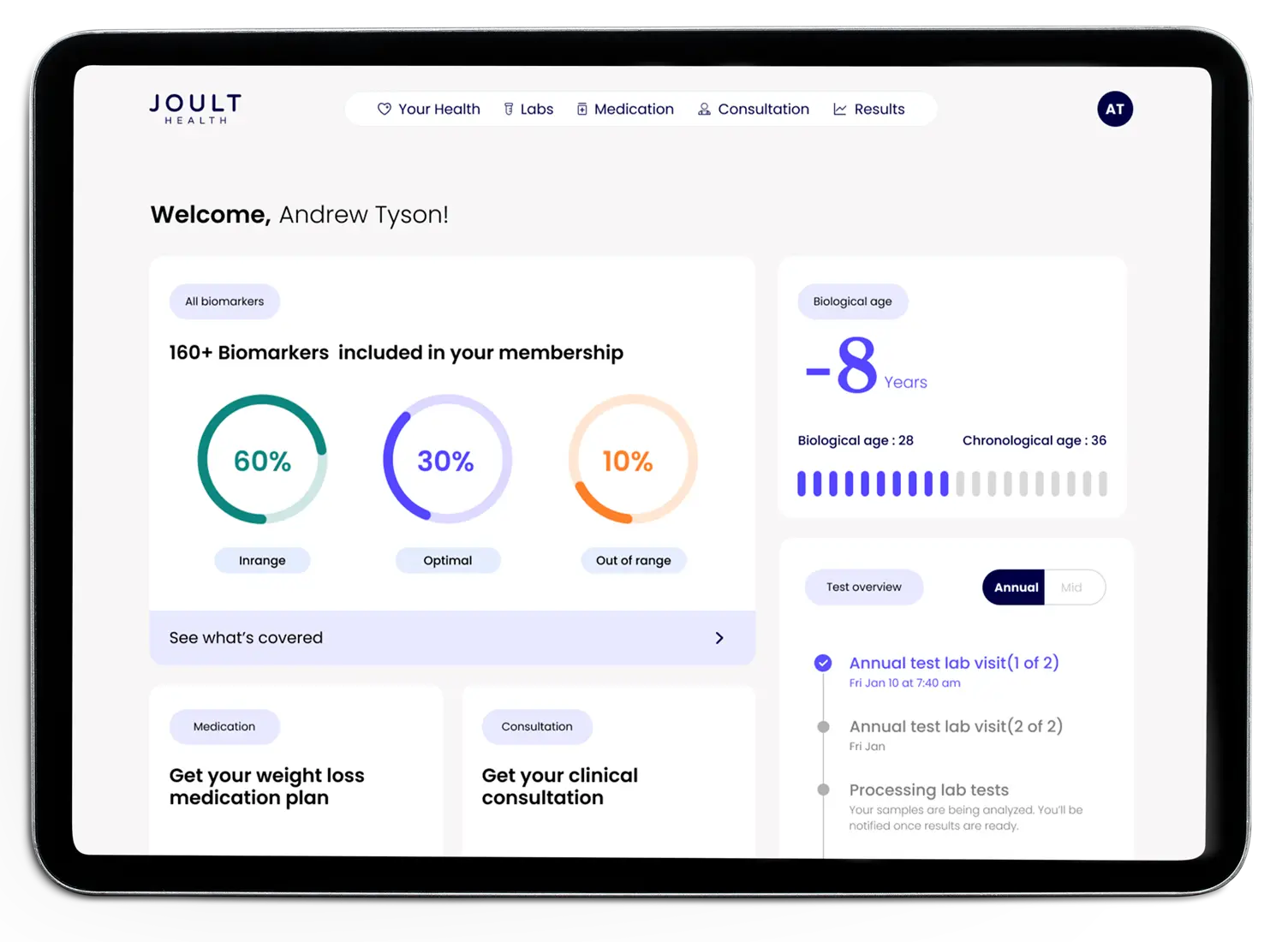The height and width of the screenshot is (942, 1288).
Task: Navigate to Consultation in the top bar
Action: pyautogui.click(x=753, y=109)
